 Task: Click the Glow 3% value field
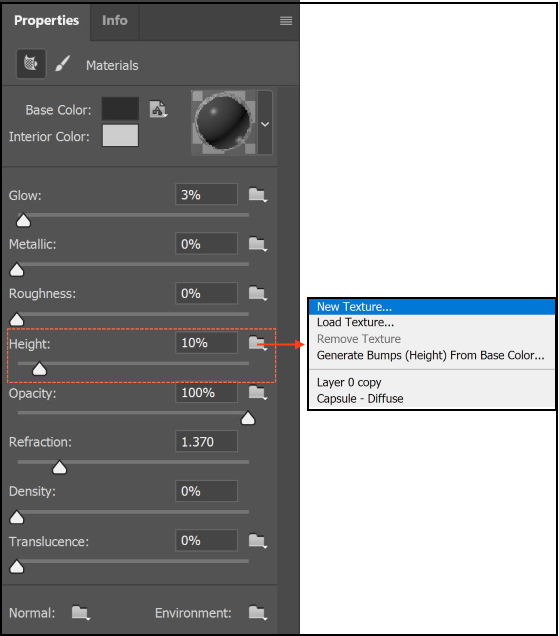206,194
